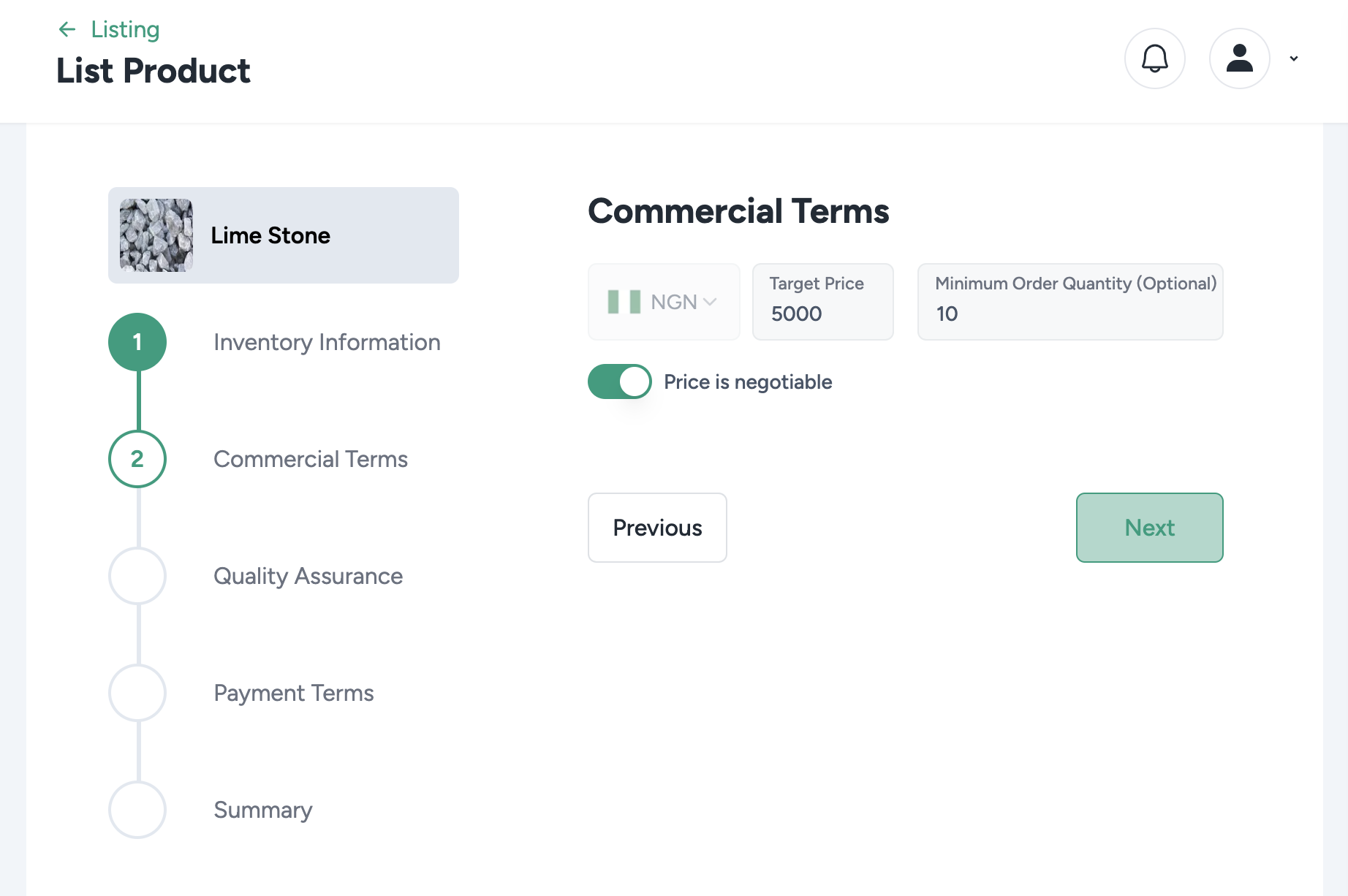The image size is (1348, 896).
Task: Click the Lime Stone product thumbnail
Action: point(156,235)
